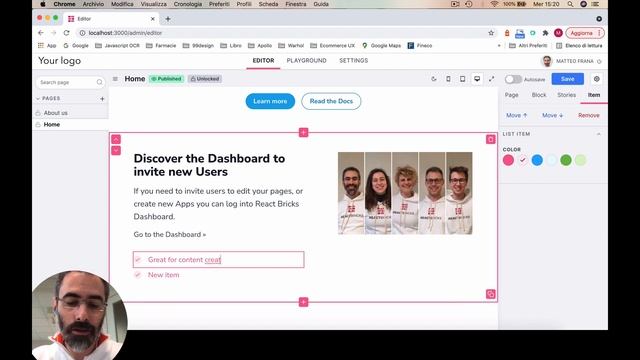Reload the page in Chrome
640x360 pixels.
click(x=66, y=33)
